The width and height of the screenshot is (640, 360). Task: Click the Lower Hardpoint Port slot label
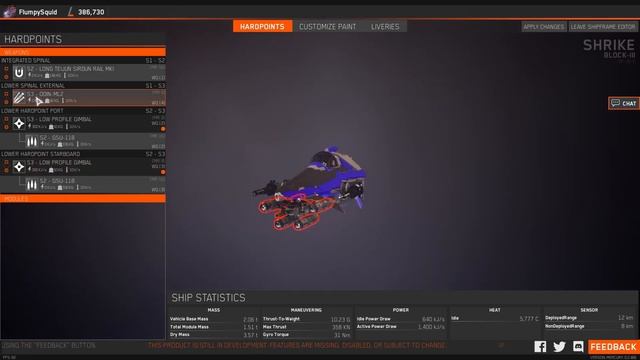[32, 111]
